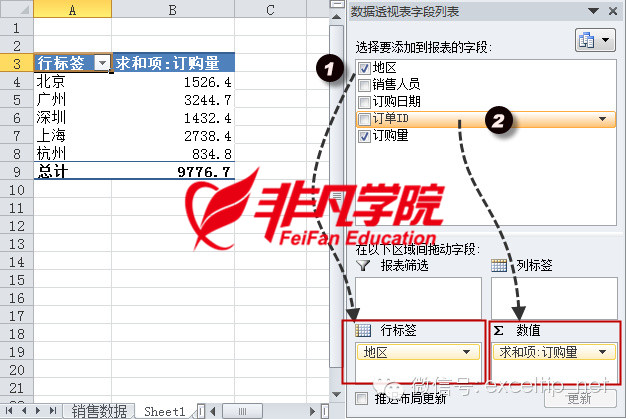Select the grand total 9776.7 cell

point(173,172)
